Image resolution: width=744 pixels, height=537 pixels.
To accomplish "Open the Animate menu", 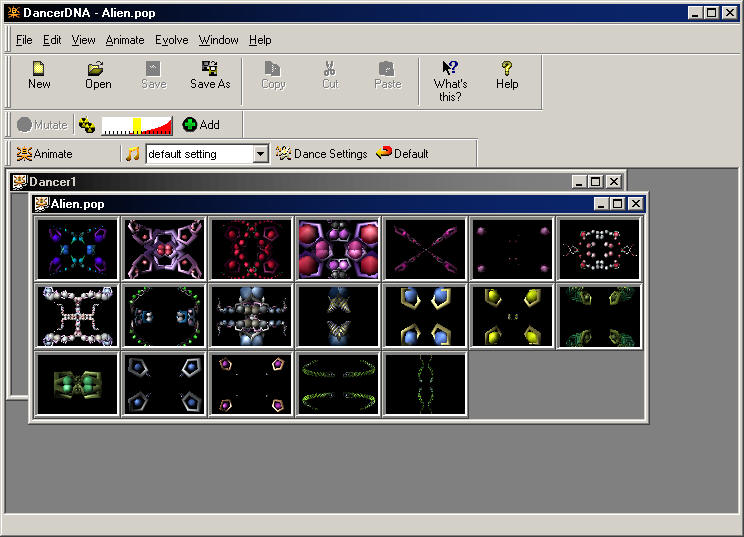I will point(125,40).
